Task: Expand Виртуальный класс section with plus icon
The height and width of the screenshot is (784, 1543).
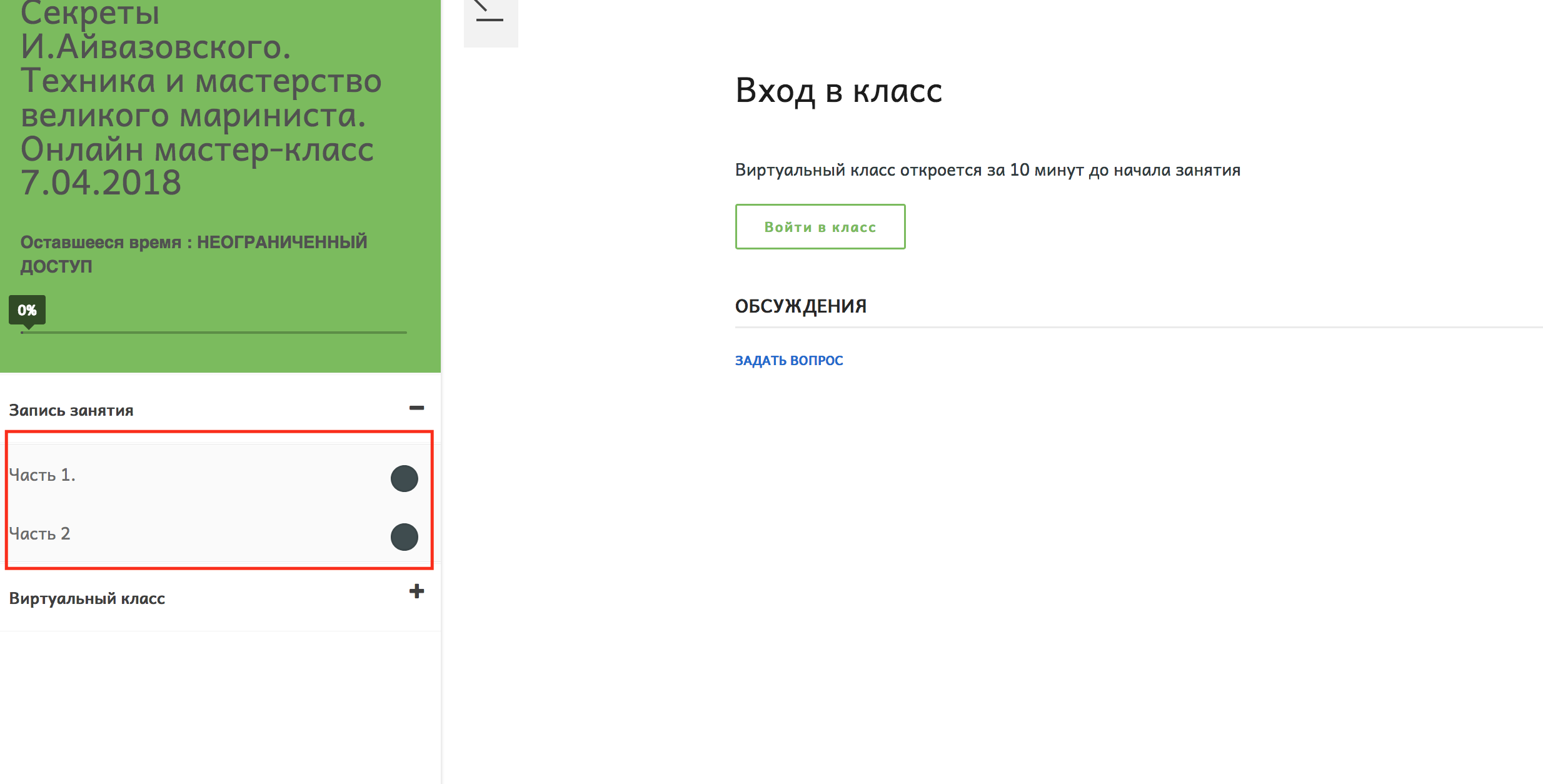Action: point(416,591)
